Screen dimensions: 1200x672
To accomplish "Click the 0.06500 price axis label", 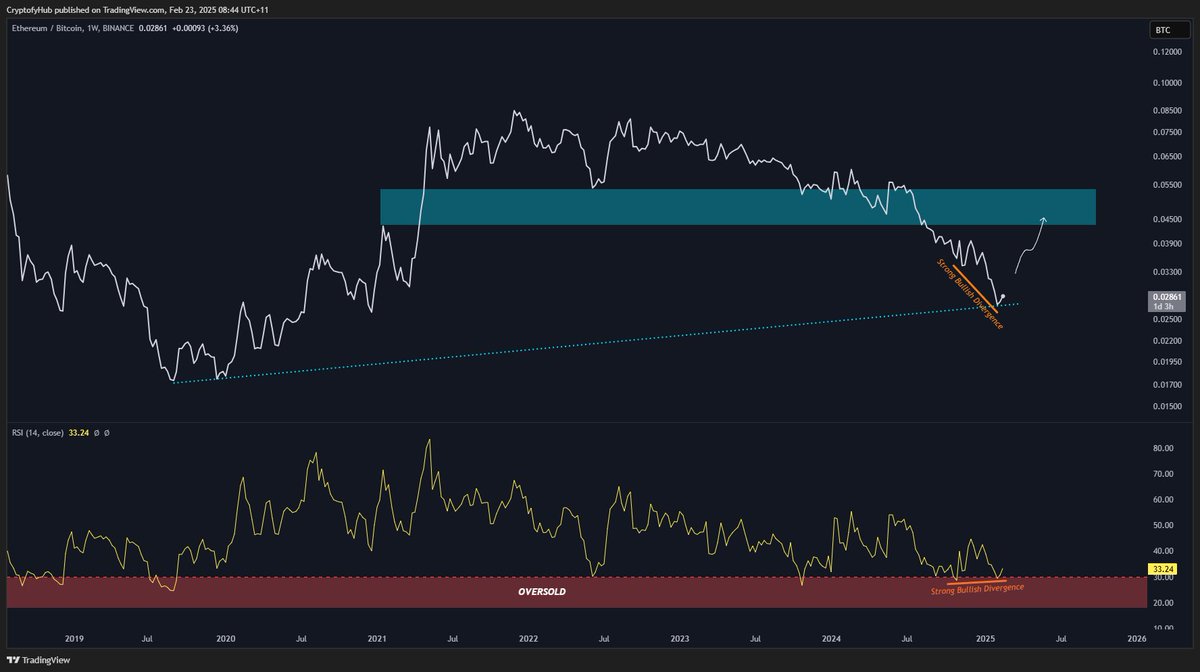I will pyautogui.click(x=1167, y=157).
